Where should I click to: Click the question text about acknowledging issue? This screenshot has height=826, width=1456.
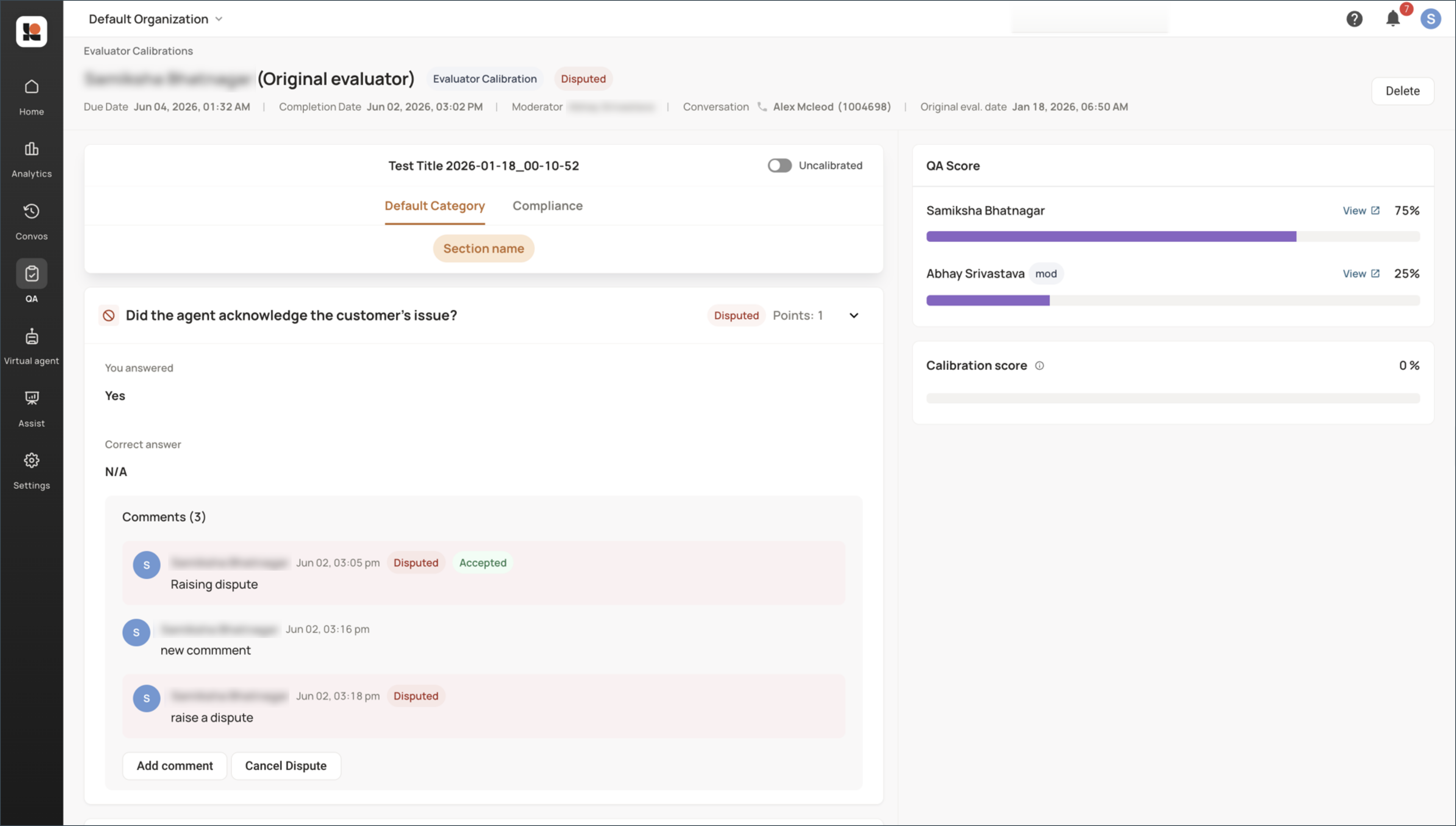(291, 315)
